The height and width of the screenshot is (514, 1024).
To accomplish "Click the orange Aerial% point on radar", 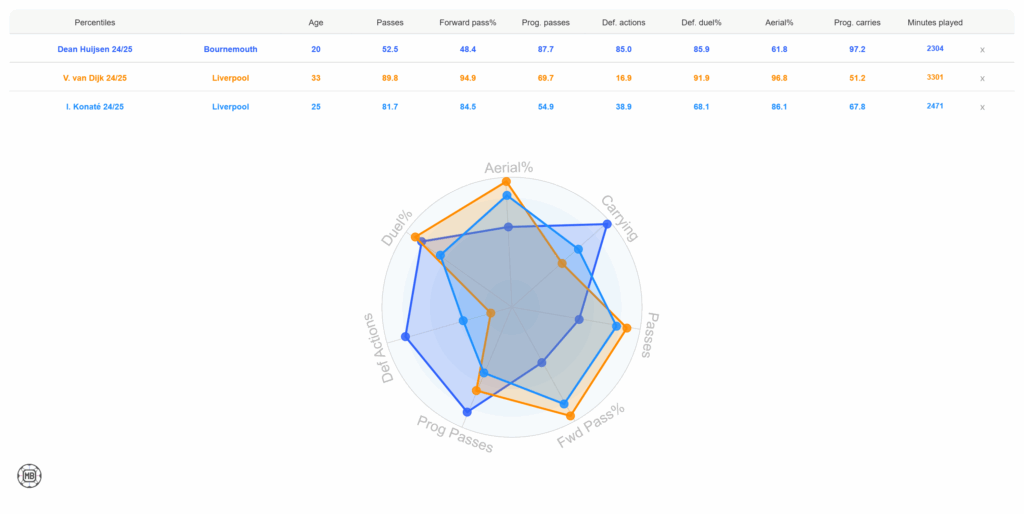I will (x=507, y=181).
